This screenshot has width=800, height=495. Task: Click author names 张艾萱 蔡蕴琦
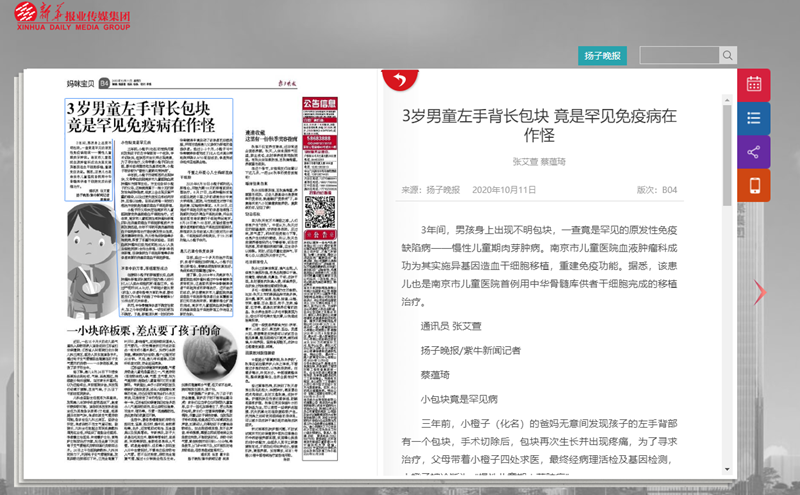[x=539, y=162]
